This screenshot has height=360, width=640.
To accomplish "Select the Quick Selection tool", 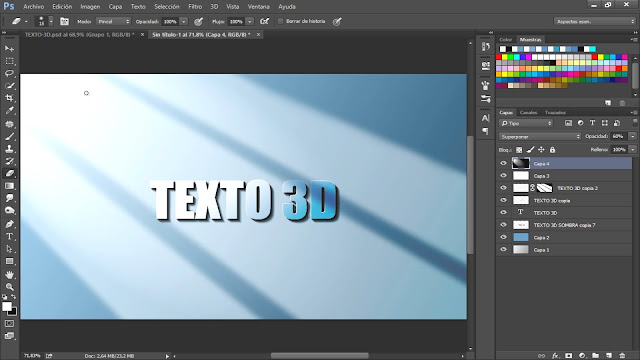I will coord(9,86).
